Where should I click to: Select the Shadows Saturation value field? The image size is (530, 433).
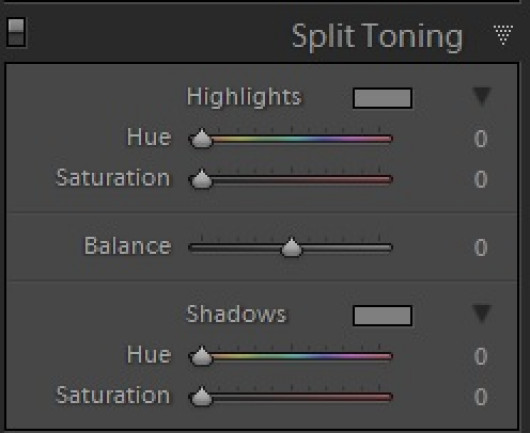point(480,396)
